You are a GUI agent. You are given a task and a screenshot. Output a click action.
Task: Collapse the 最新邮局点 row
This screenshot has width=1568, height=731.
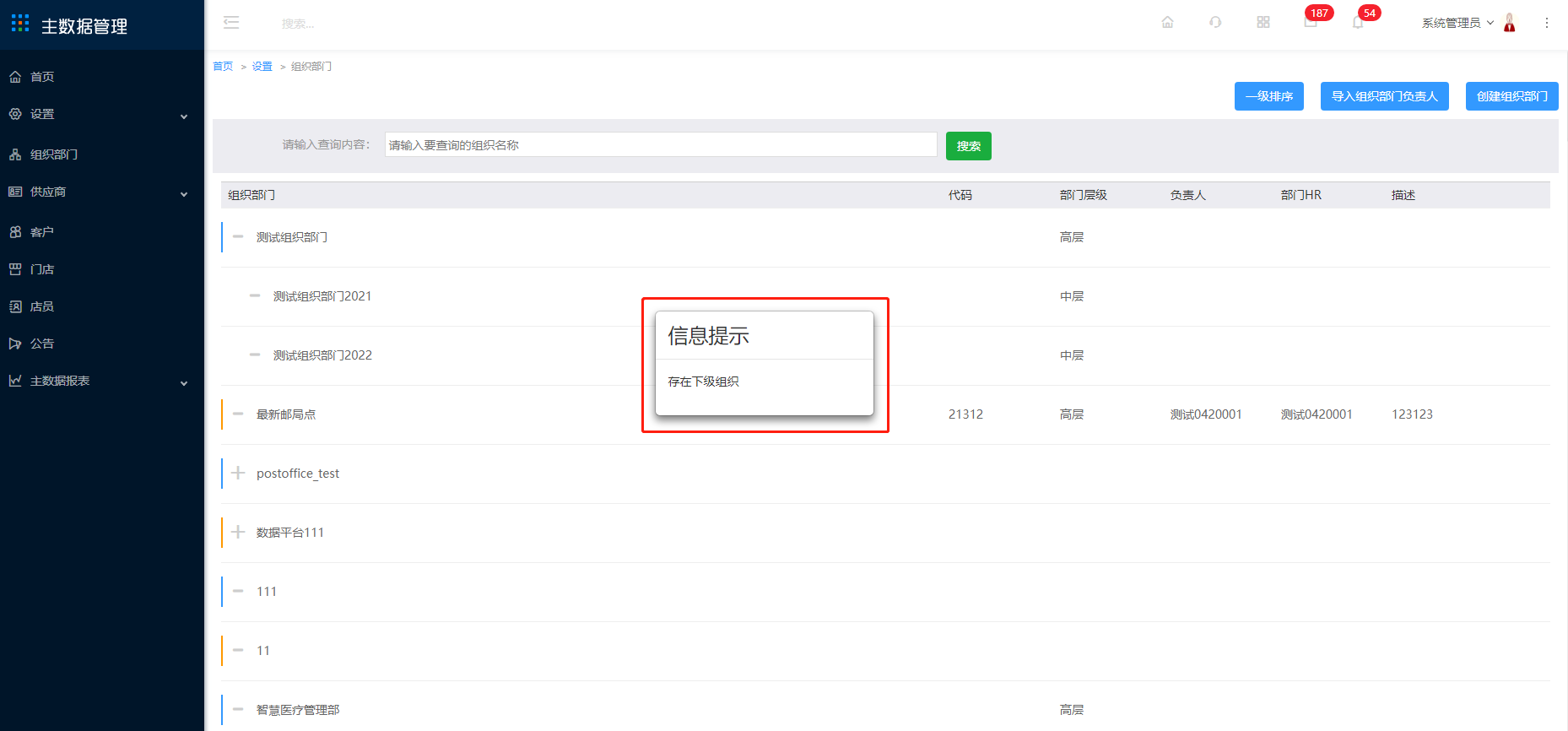coord(238,414)
